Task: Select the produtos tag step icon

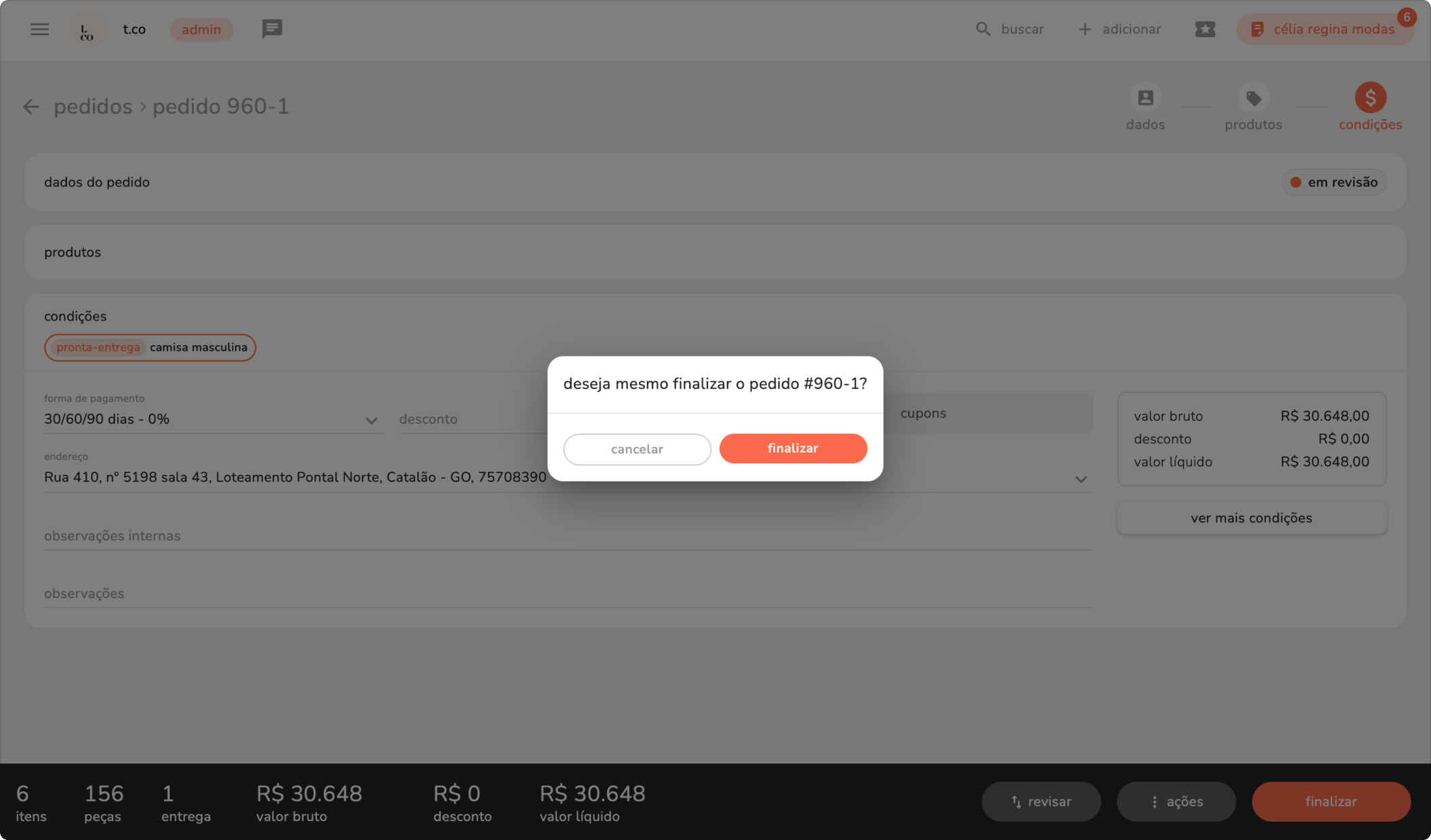Action: pyautogui.click(x=1253, y=98)
